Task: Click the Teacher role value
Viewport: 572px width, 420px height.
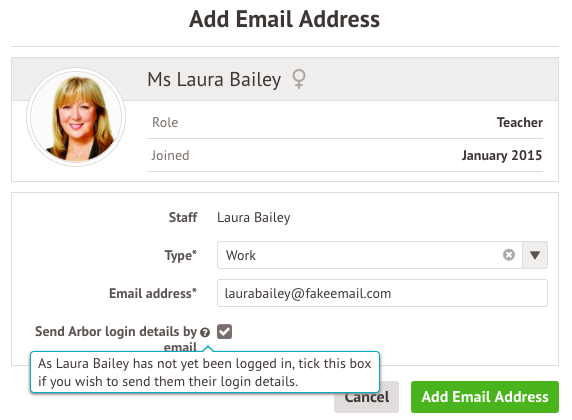Action: pyautogui.click(x=519, y=122)
